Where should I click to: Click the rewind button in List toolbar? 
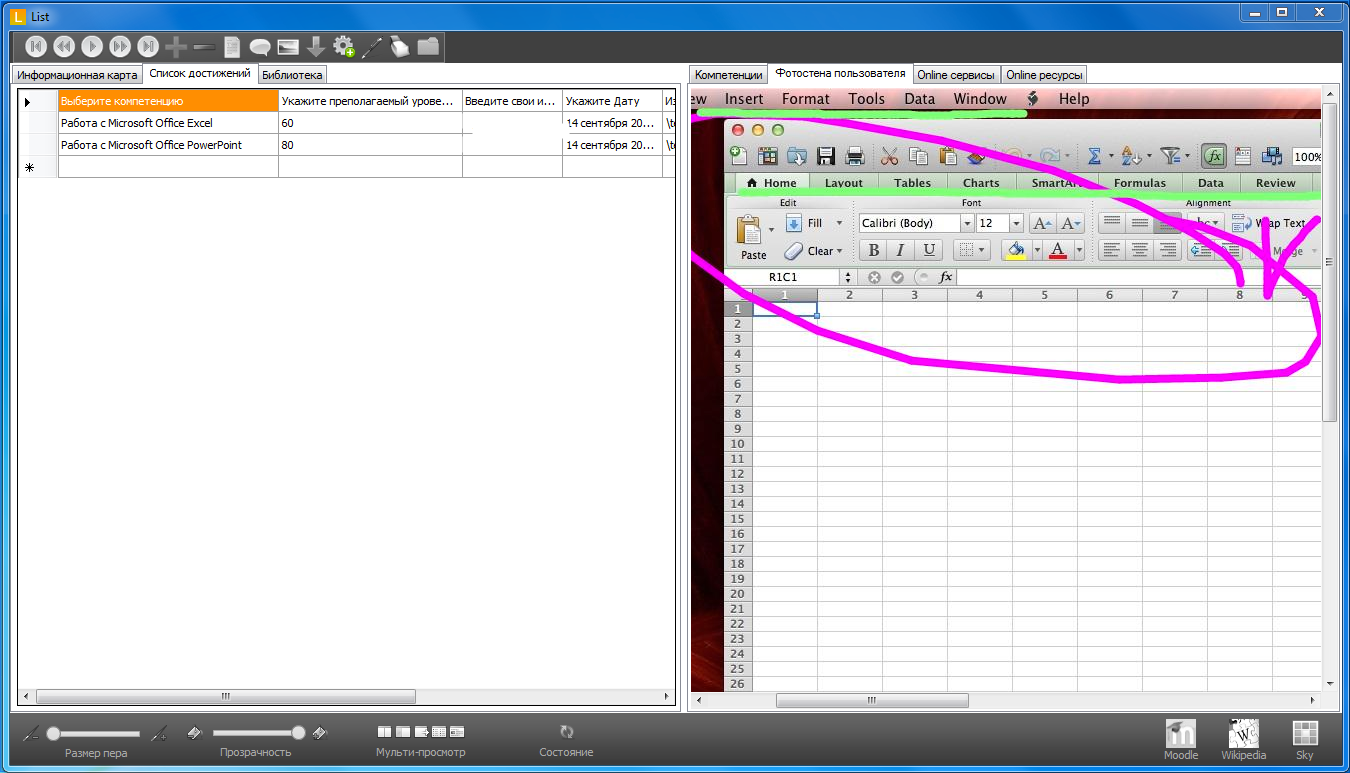(x=64, y=46)
